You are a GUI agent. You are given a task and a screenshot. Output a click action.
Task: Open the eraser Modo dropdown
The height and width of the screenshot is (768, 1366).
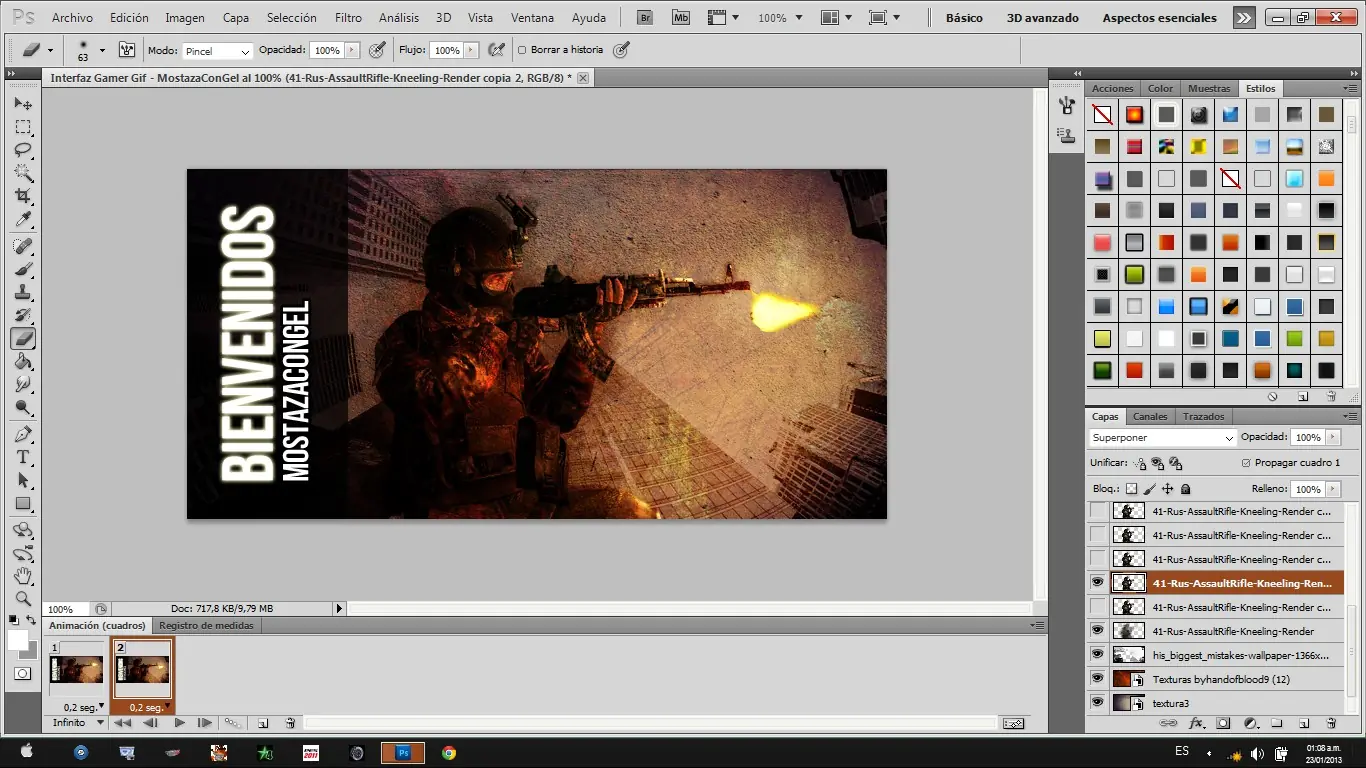217,51
